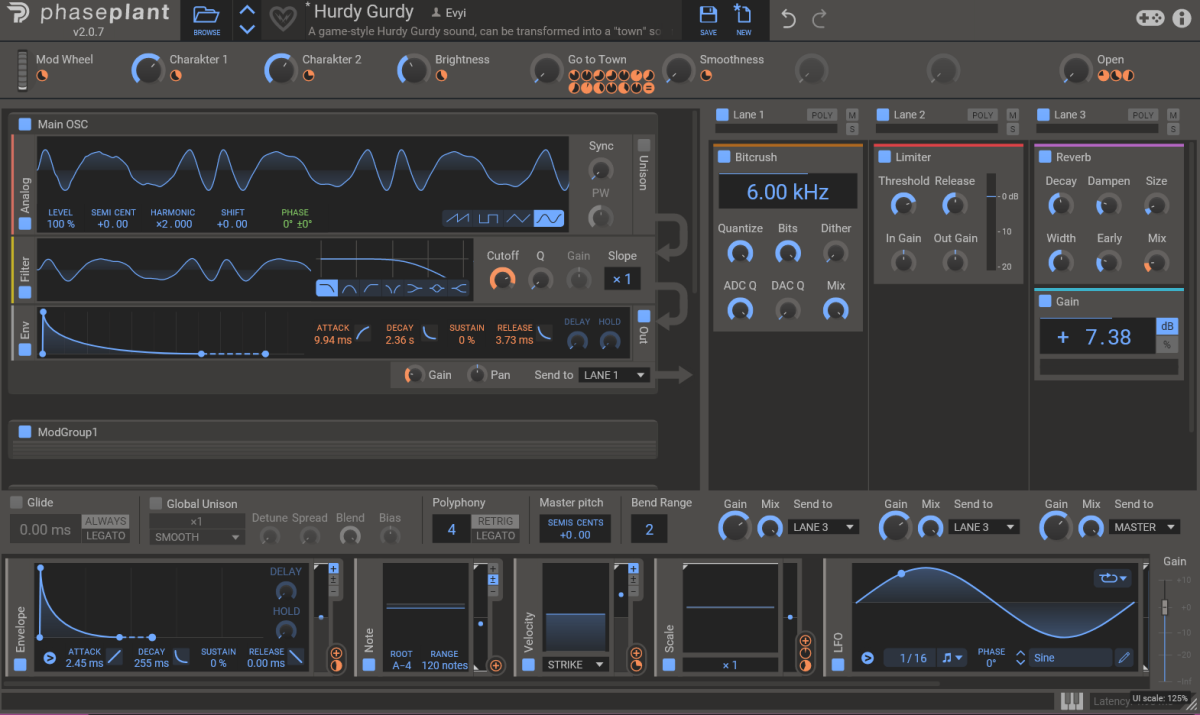
Task: Undo the last change
Action: (x=789, y=19)
